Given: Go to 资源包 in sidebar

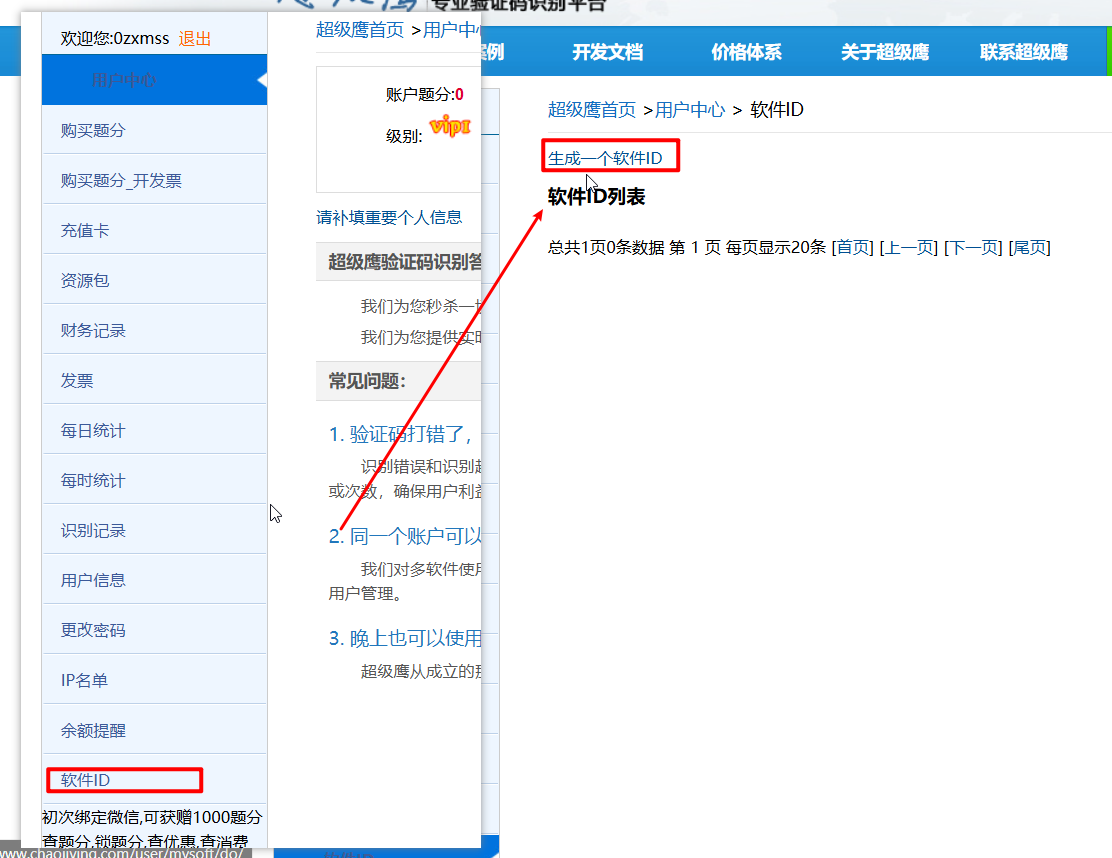Looking at the screenshot, I should coord(85,281).
